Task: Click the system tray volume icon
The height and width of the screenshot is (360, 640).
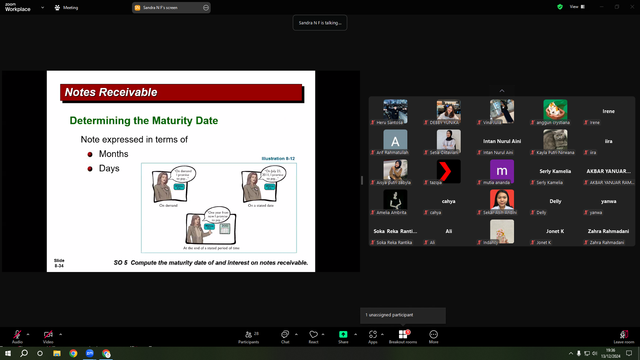Action: pyautogui.click(x=594, y=353)
